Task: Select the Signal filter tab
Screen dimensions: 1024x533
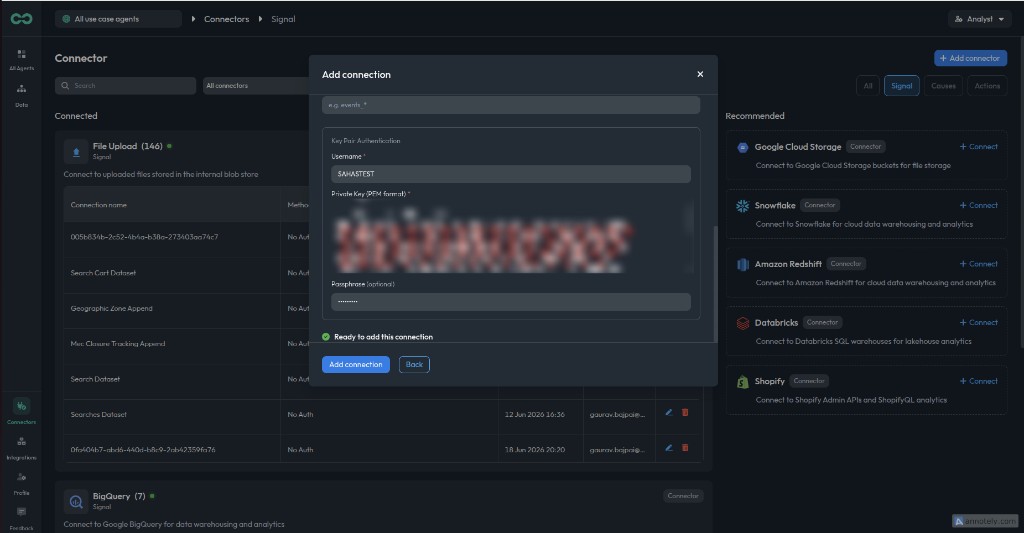Action: [902, 86]
